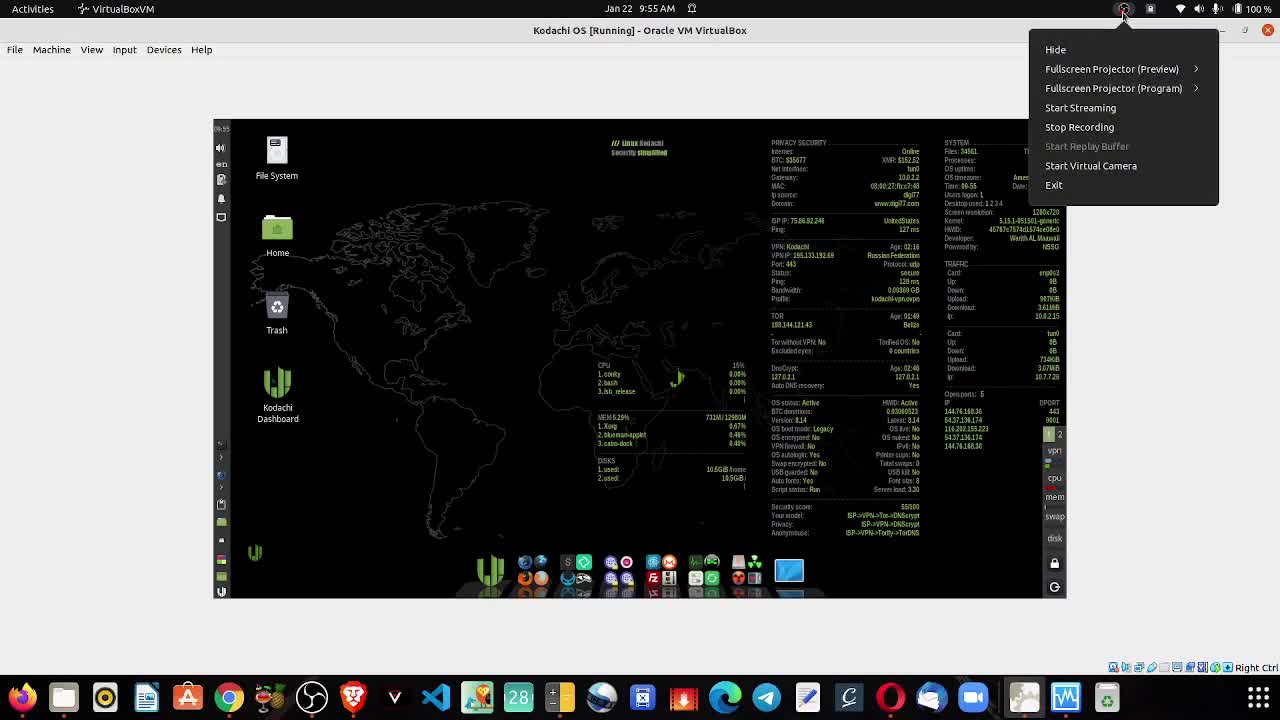Click volume icon in Kodachi left panel
Image resolution: width=1280 pixels, height=720 pixels.
coord(221,148)
